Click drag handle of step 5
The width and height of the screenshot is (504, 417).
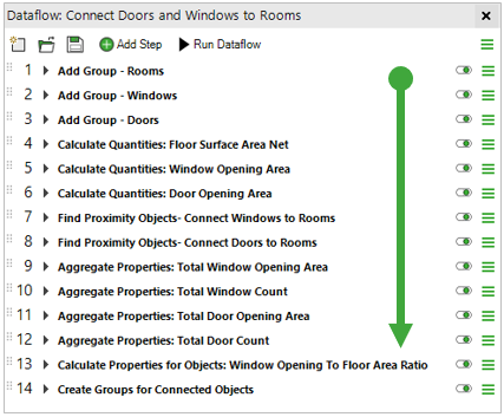tap(9, 165)
